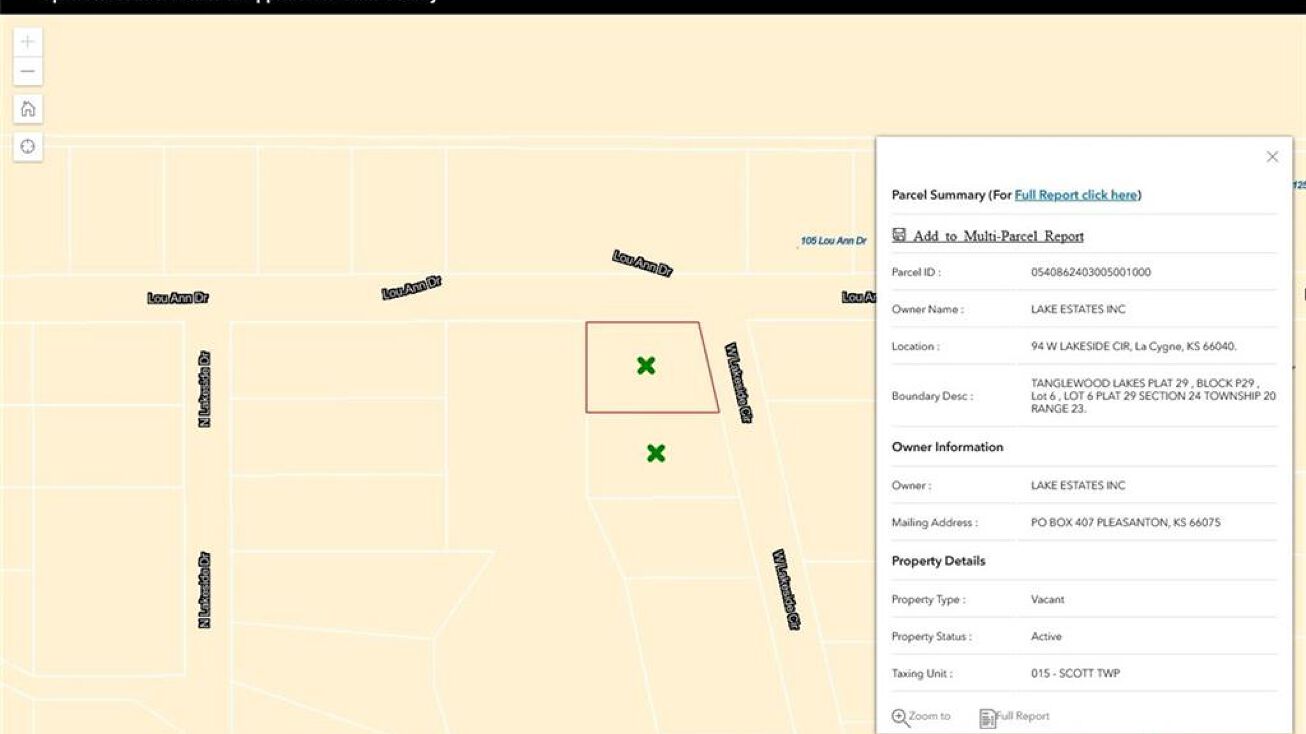The width and height of the screenshot is (1306, 734).
Task: Click Add to Multi-Parcel Report
Action: [988, 236]
